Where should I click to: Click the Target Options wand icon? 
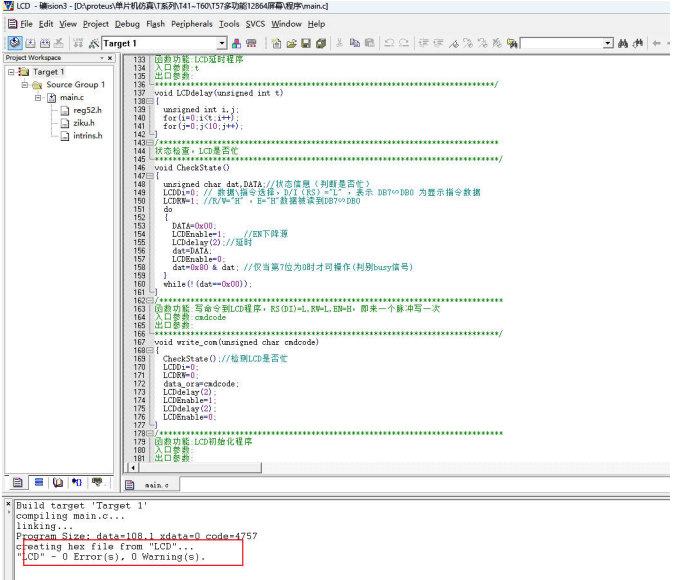[92, 43]
